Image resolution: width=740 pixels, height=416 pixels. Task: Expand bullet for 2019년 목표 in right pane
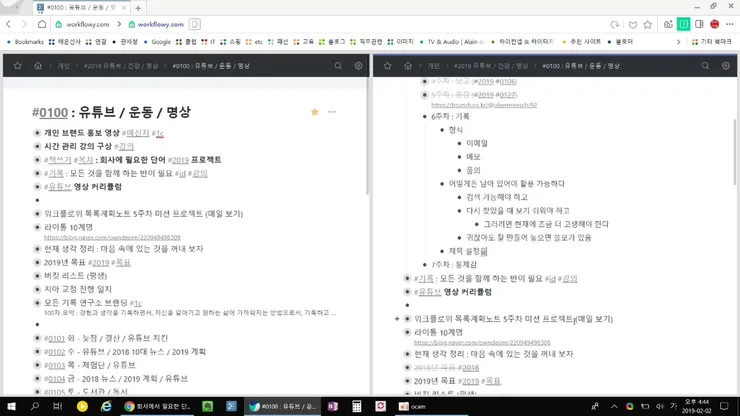[x=407, y=381]
